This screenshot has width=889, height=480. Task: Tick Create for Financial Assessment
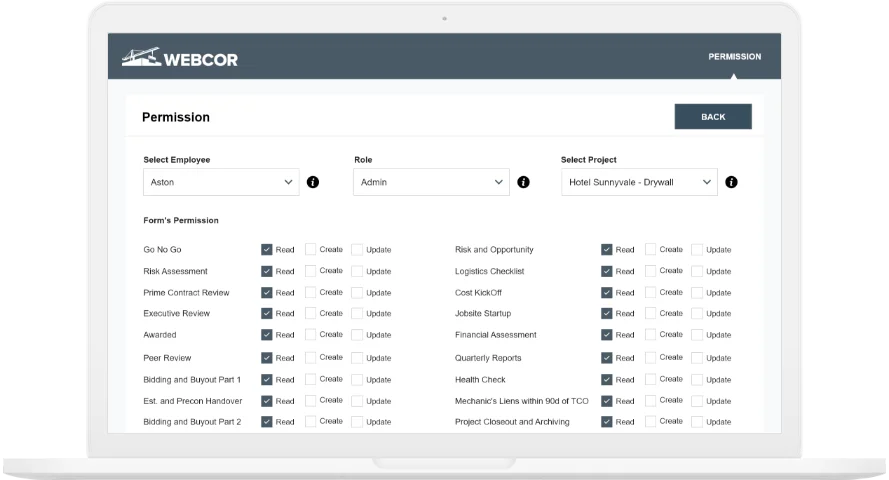tap(651, 335)
